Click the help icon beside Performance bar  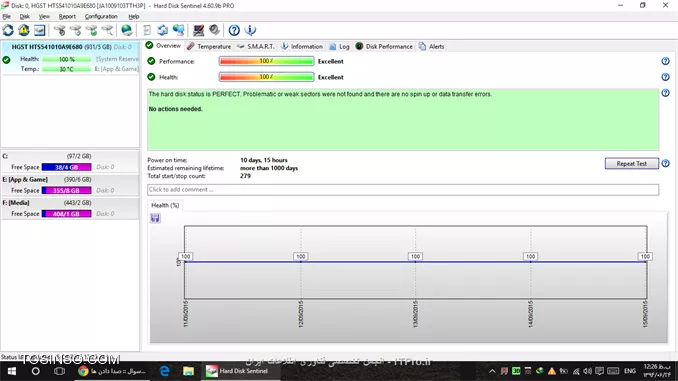pyautogui.click(x=665, y=61)
